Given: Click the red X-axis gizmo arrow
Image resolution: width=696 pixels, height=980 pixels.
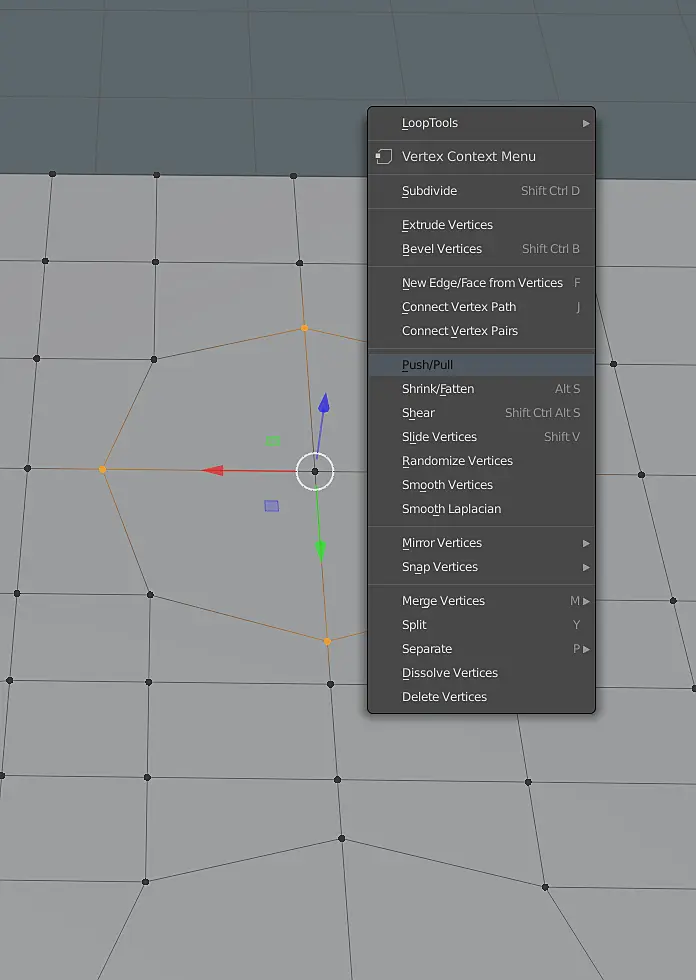Looking at the screenshot, I should tap(212, 470).
